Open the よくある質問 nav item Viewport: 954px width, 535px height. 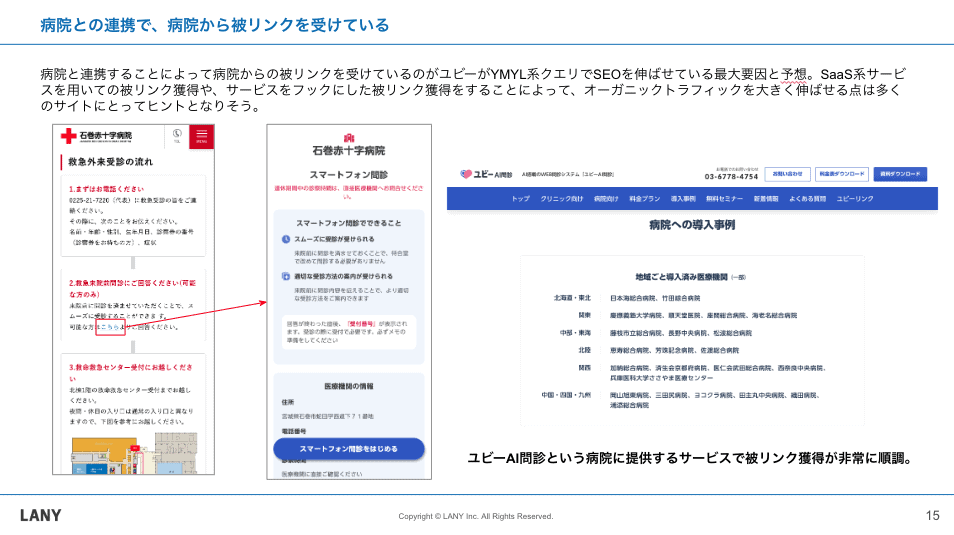[807, 199]
